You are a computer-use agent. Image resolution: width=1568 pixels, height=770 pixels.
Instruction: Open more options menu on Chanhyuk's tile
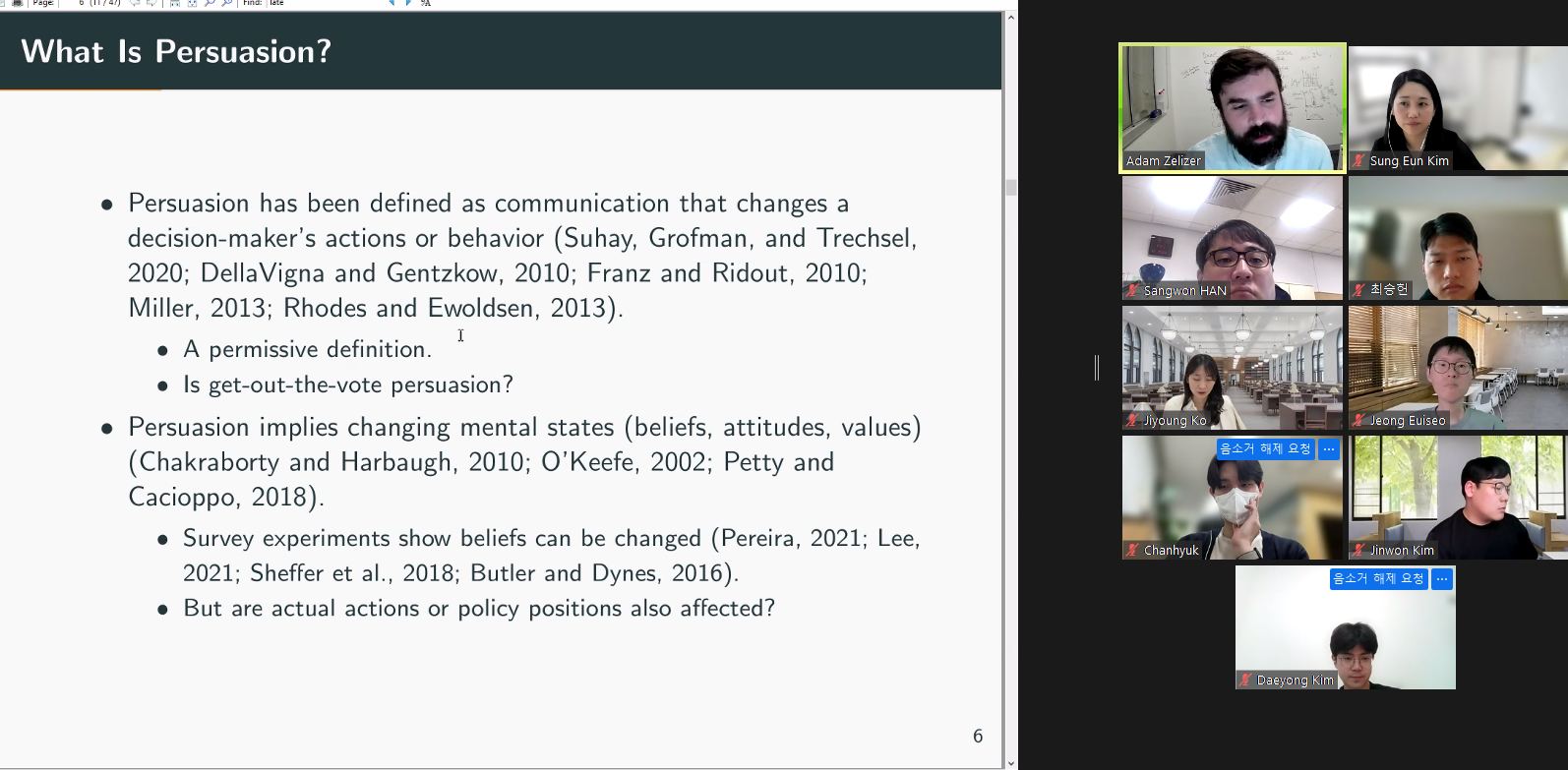coord(1329,448)
